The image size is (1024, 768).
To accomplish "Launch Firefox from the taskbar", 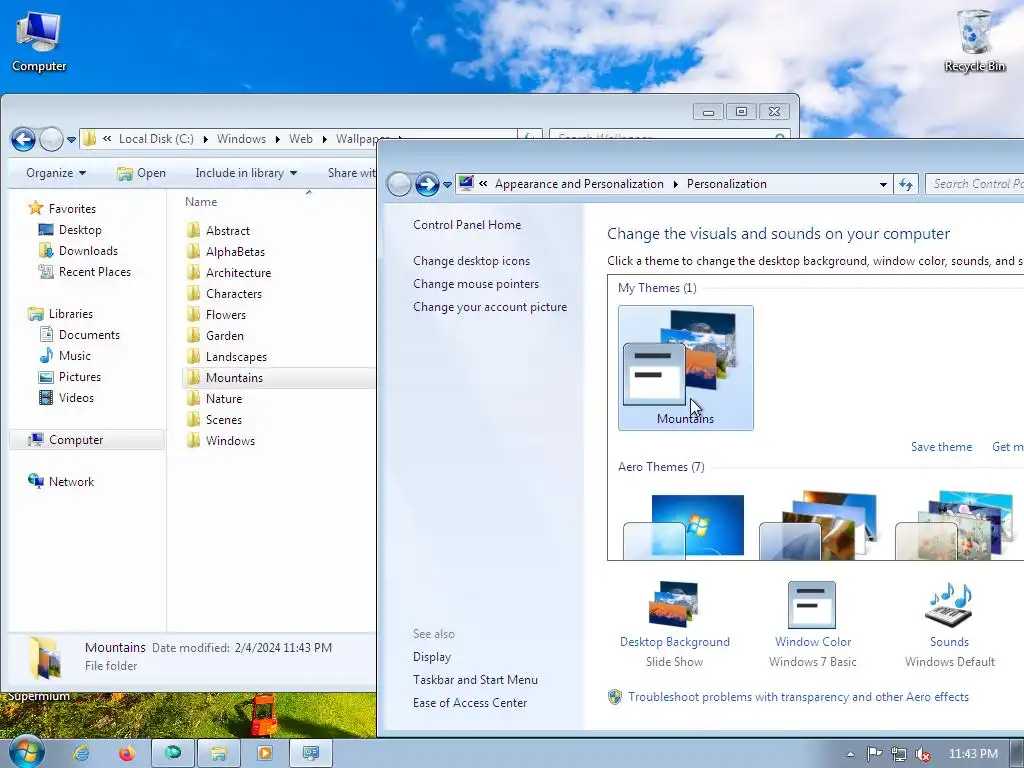I will pos(126,754).
